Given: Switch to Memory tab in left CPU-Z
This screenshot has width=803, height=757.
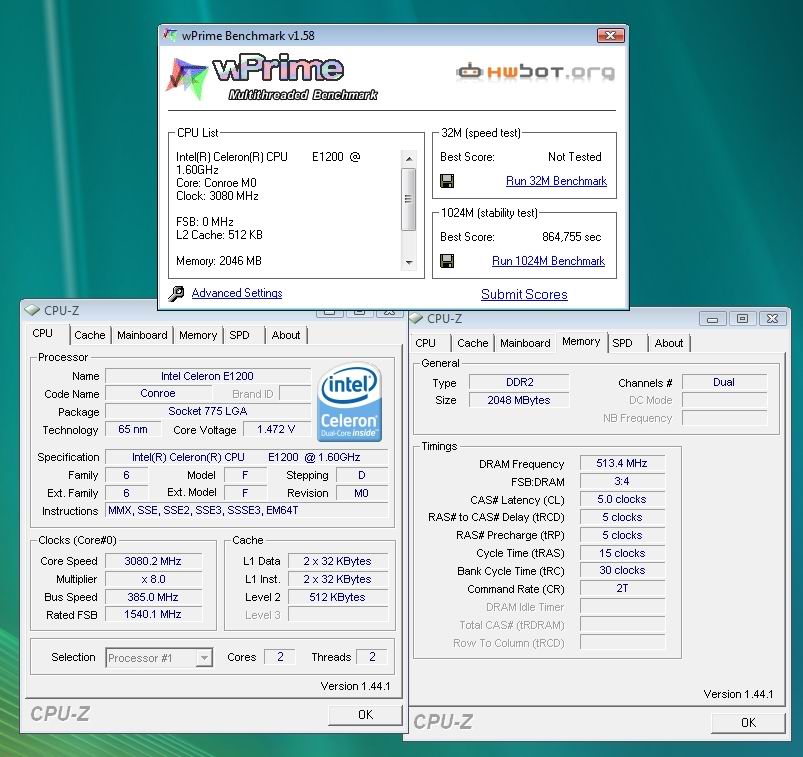Looking at the screenshot, I should coord(198,335).
